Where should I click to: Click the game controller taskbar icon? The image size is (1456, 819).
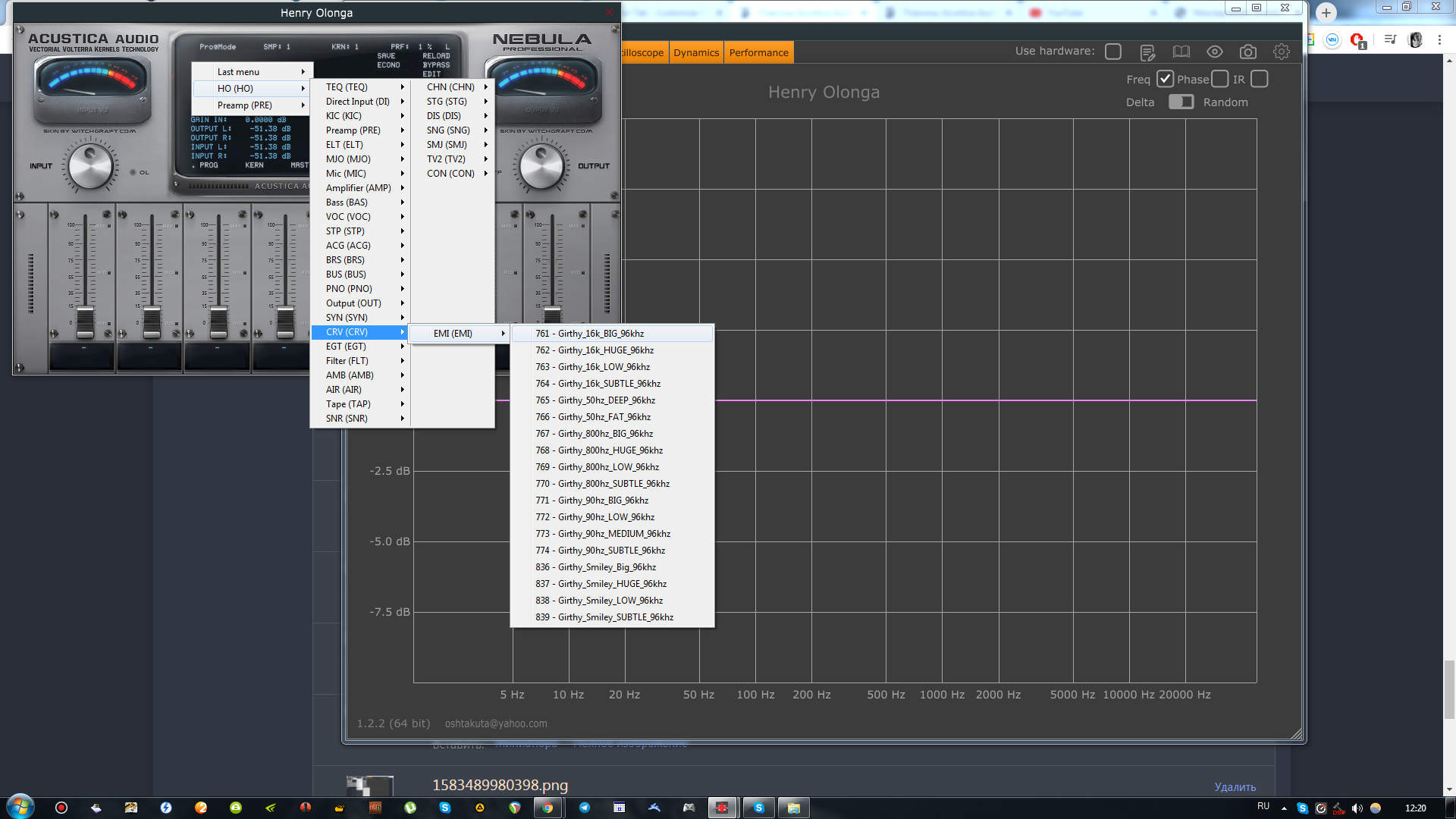(x=689, y=808)
